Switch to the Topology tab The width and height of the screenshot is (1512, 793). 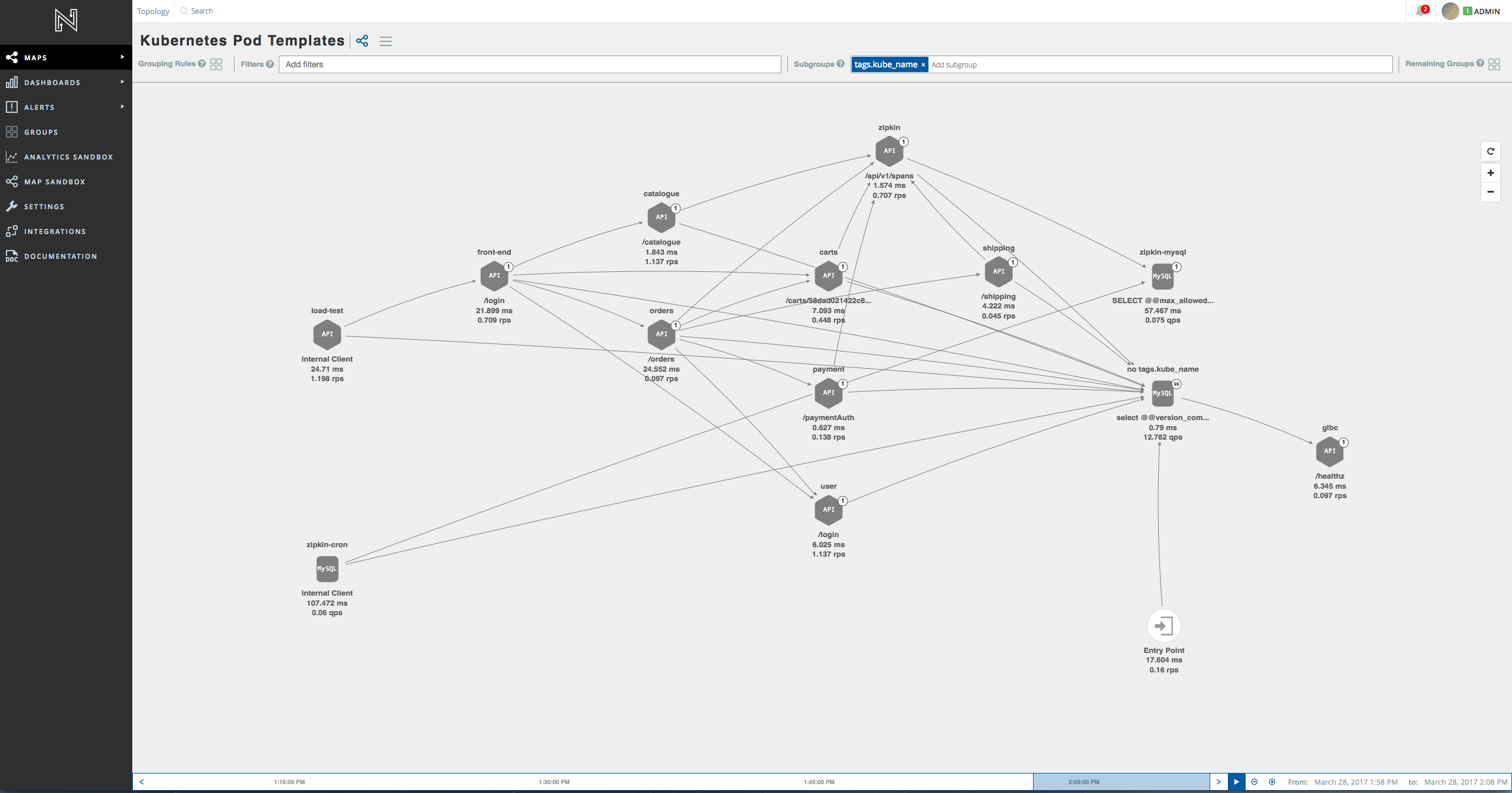point(152,11)
